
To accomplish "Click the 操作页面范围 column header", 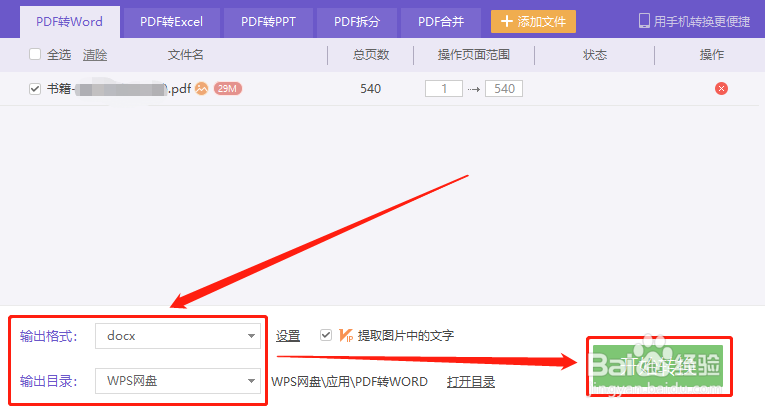I will pyautogui.click(x=474, y=55).
